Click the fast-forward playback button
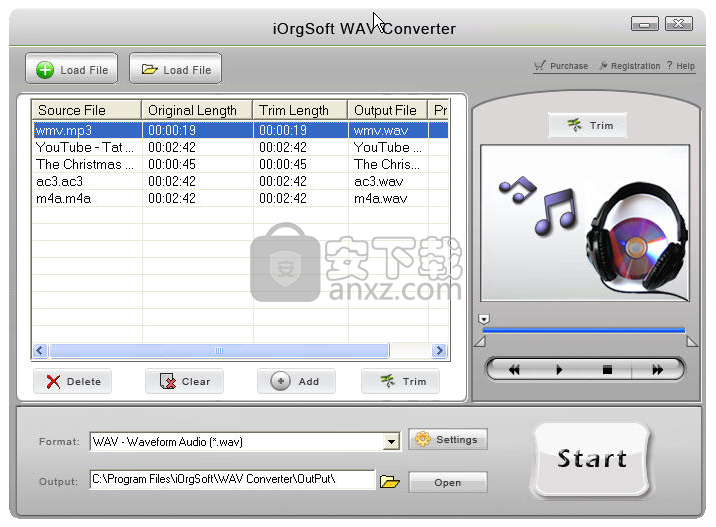Screen dimensions: 716x527 coord(658,369)
